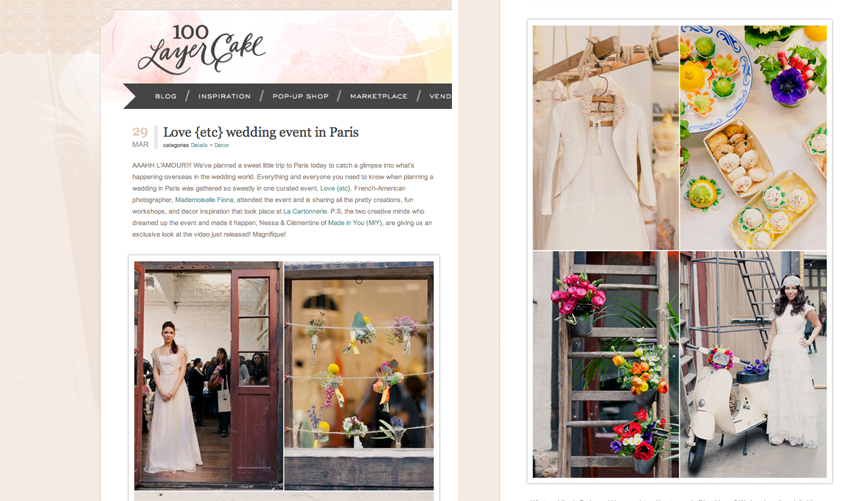Open the Blog menu item
The width and height of the screenshot is (850, 501).
point(166,96)
